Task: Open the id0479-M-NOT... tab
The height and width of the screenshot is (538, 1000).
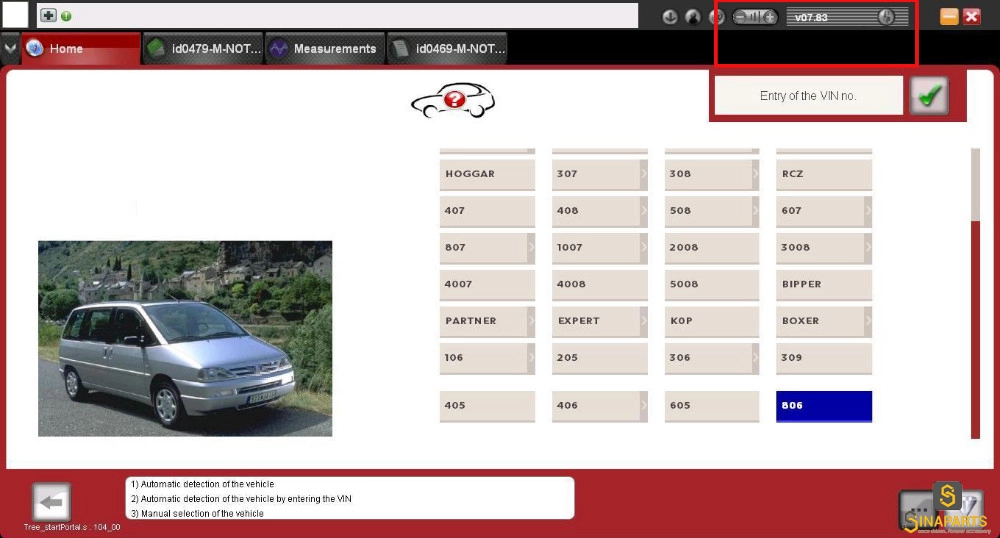Action: click(x=203, y=48)
